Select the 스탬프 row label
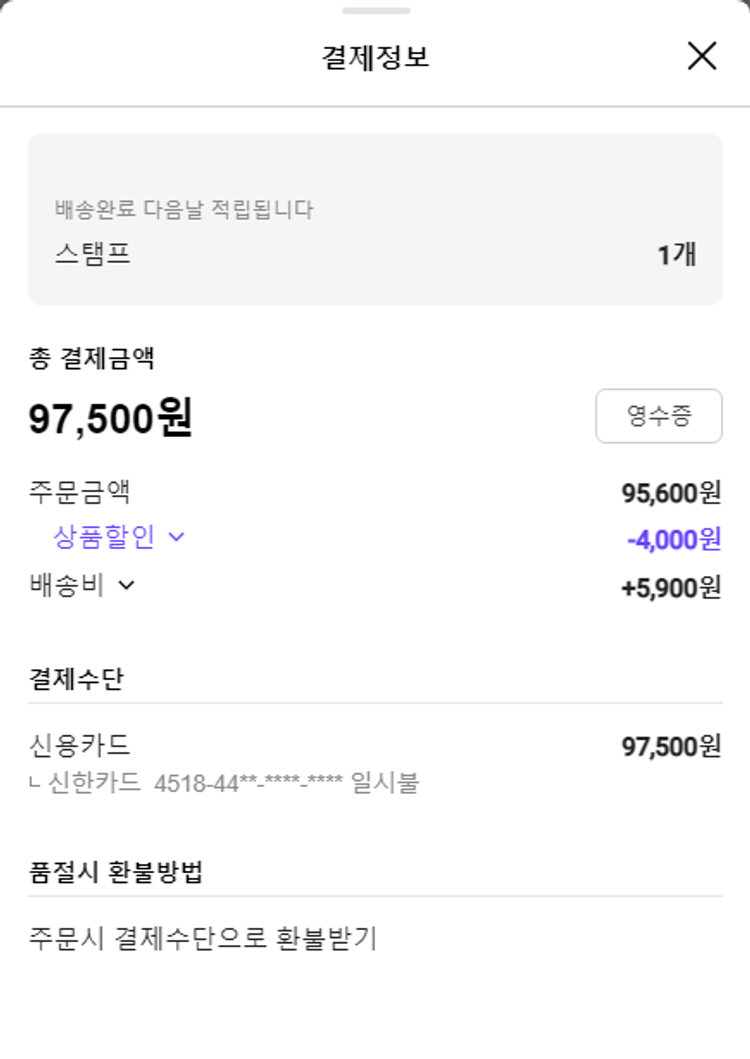Viewport: 750px width, 1059px height. tap(93, 254)
